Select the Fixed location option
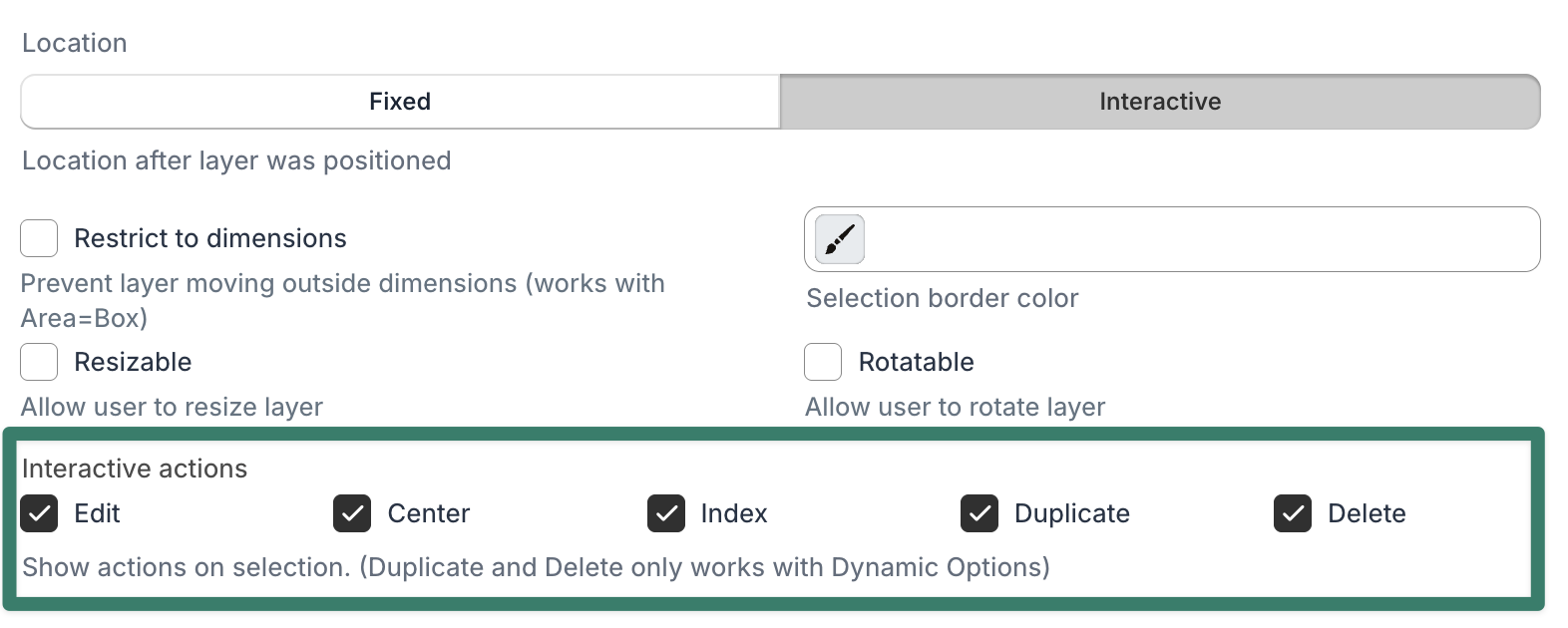1568x628 pixels. (400, 102)
